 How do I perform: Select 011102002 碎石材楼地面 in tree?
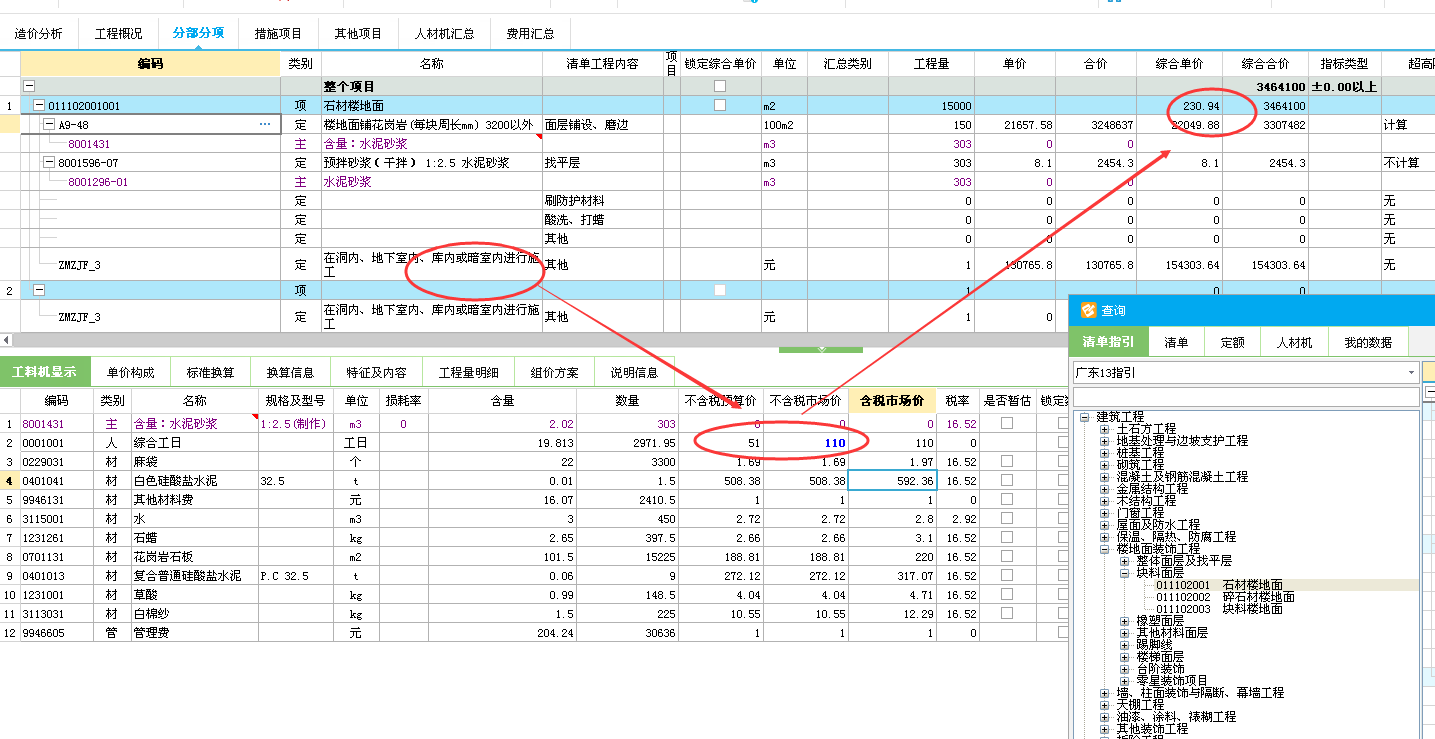coord(1225,597)
